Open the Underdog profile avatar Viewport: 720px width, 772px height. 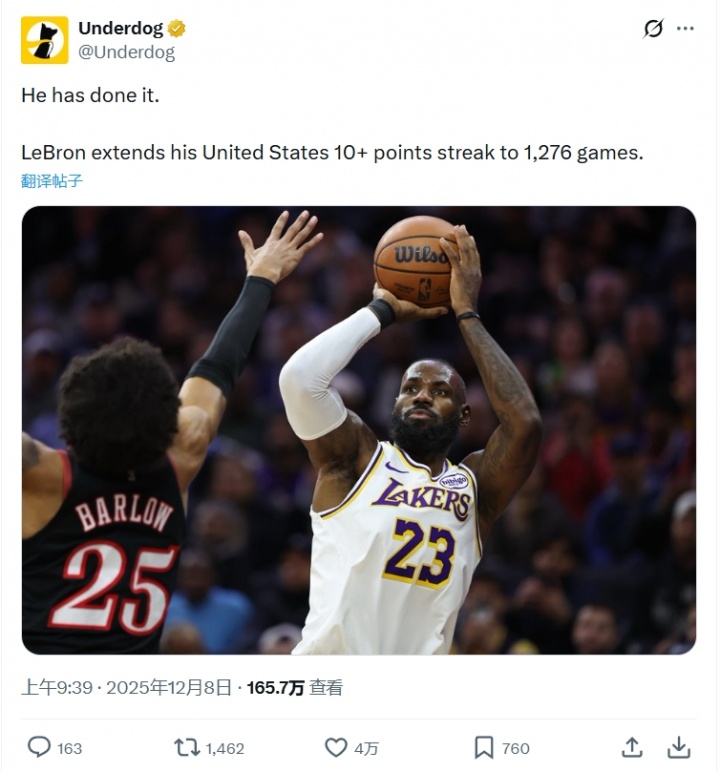pos(44,40)
